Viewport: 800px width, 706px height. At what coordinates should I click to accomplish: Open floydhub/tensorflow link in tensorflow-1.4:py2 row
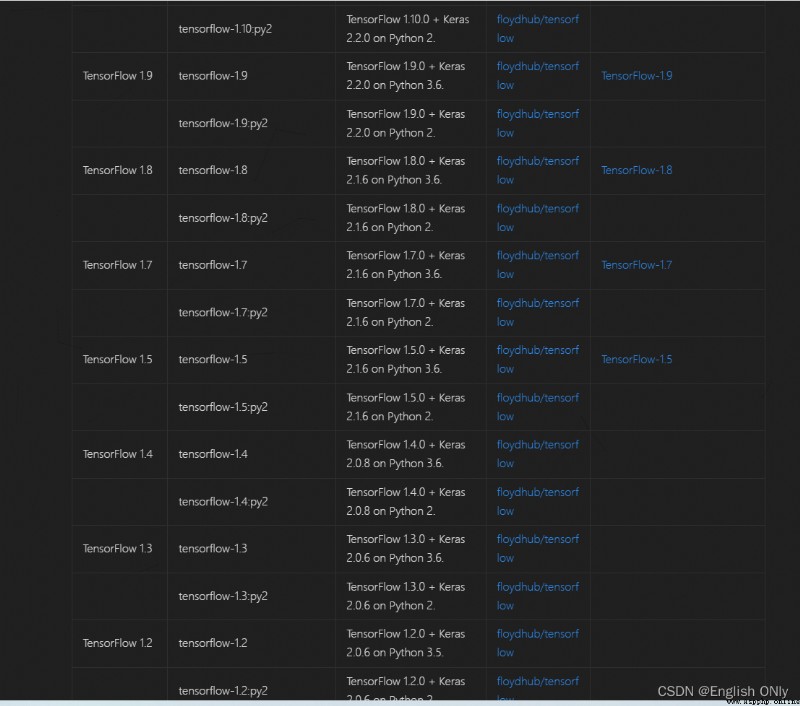(x=538, y=501)
